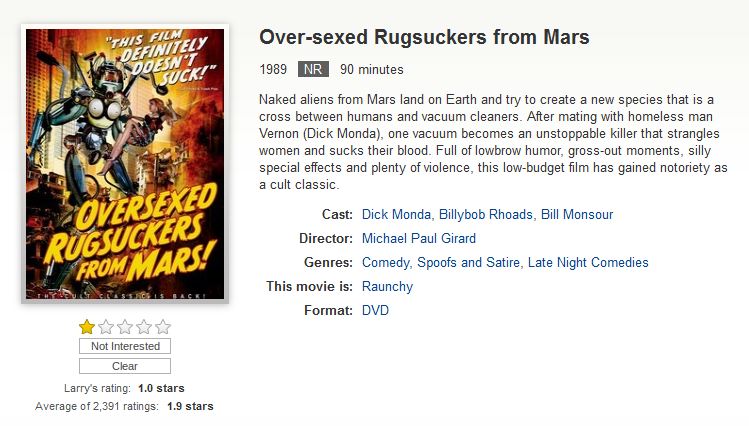Rate the movie one star

coord(87,327)
